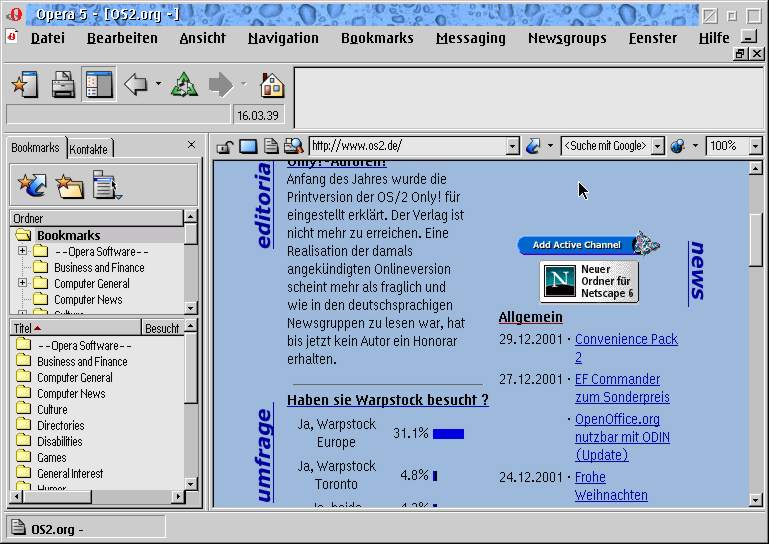
Task: Click the OS2.org page icon in status bar
Action: pyautogui.click(x=18, y=528)
